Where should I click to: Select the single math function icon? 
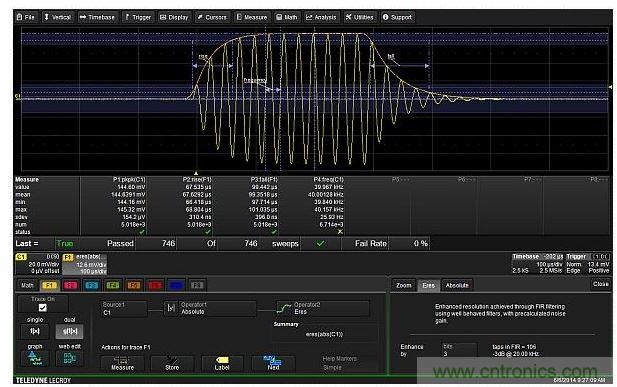click(x=35, y=331)
